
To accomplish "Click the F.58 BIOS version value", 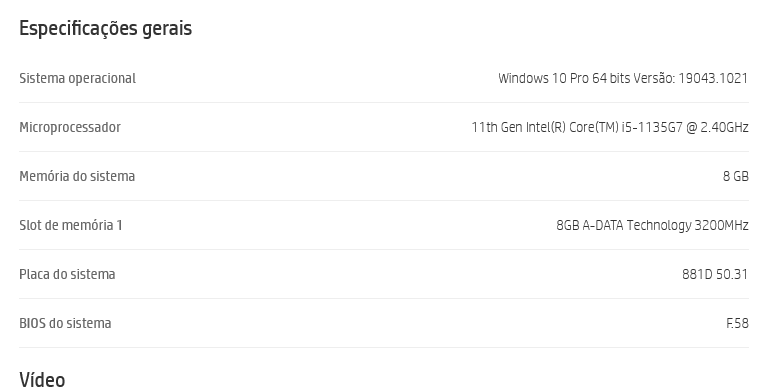I will pos(737,323).
